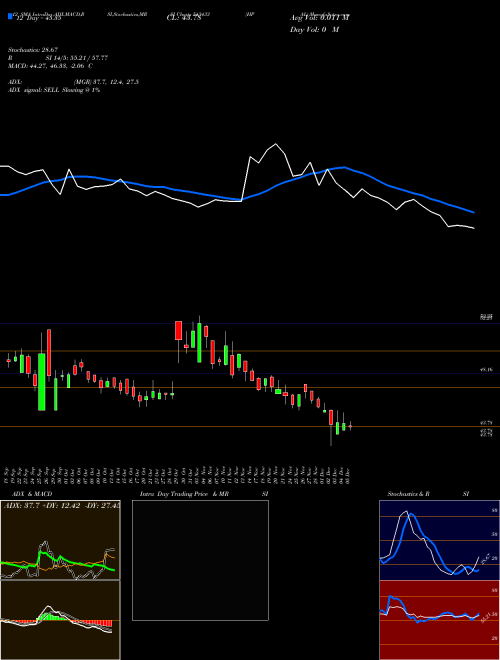The height and width of the screenshot is (660, 500).
Task: Click the 'Day Vol: 0 M' label
Action: click(x=314, y=30)
